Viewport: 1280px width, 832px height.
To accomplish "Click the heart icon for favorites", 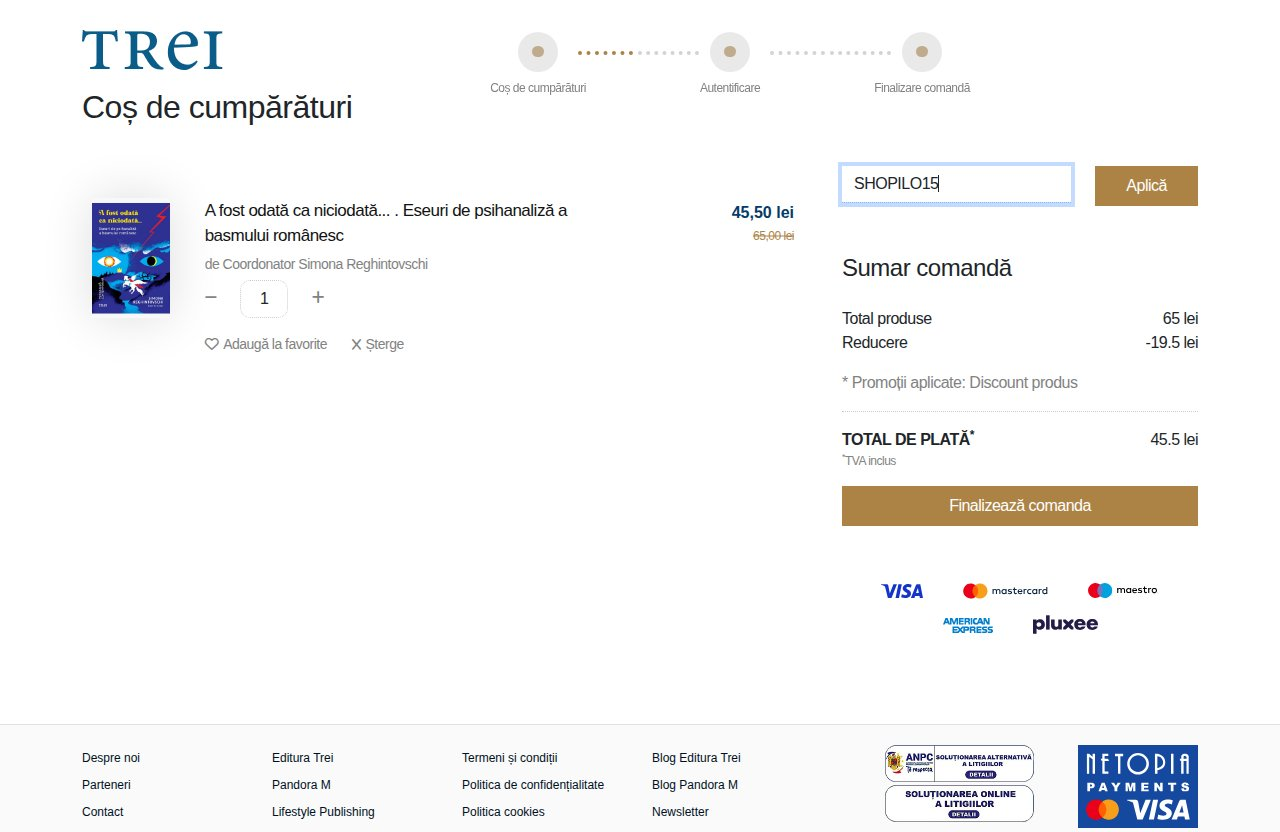I will point(212,344).
